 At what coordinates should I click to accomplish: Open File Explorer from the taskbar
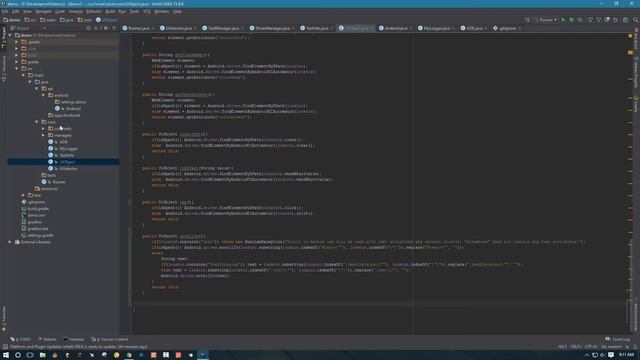pyautogui.click(x=42, y=355)
